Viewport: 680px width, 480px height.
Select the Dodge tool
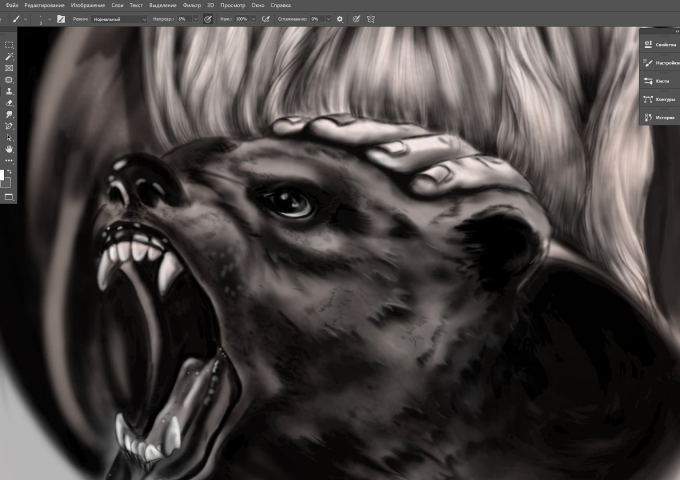(9, 114)
